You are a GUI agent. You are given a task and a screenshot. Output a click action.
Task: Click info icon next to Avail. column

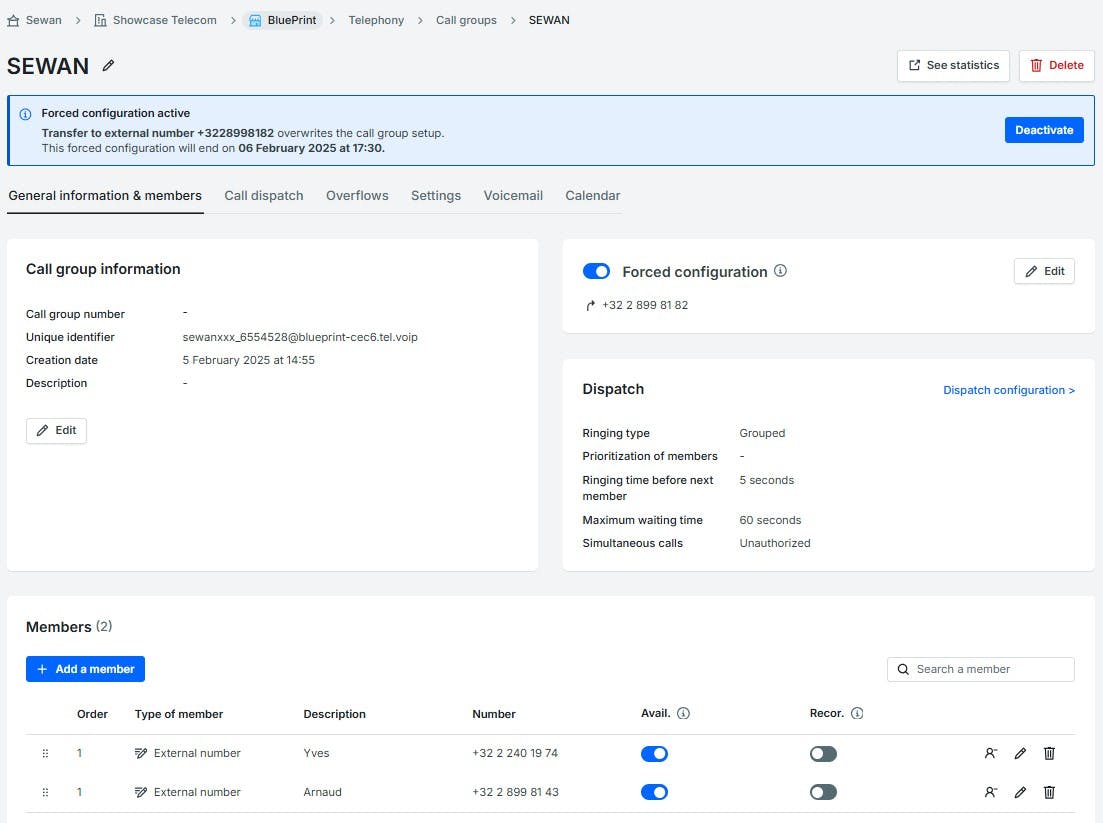point(684,714)
